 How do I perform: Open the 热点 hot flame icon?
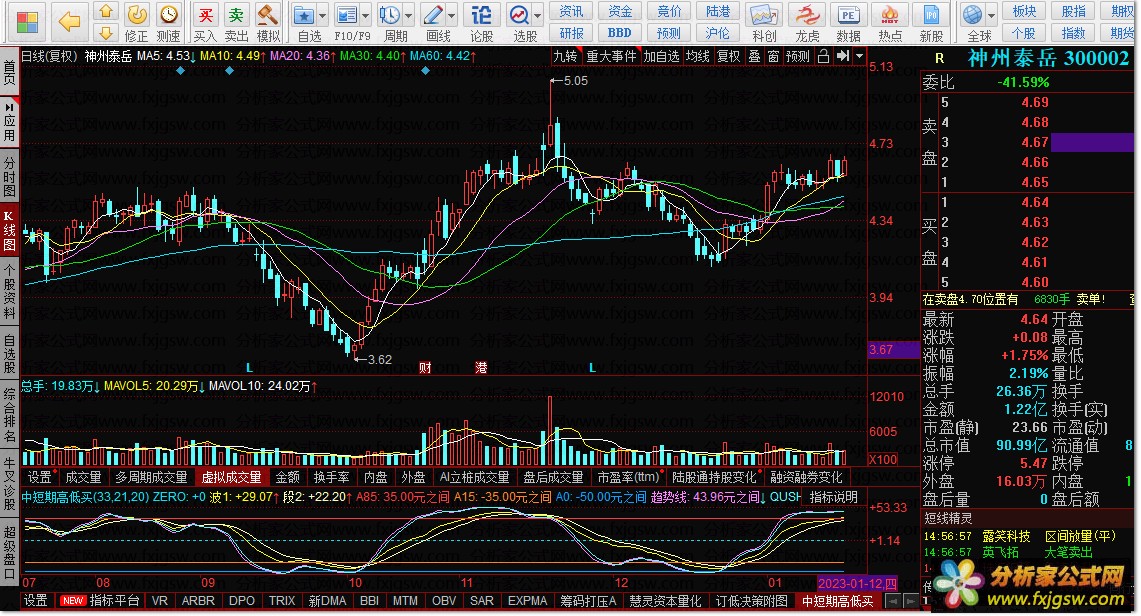coord(889,15)
